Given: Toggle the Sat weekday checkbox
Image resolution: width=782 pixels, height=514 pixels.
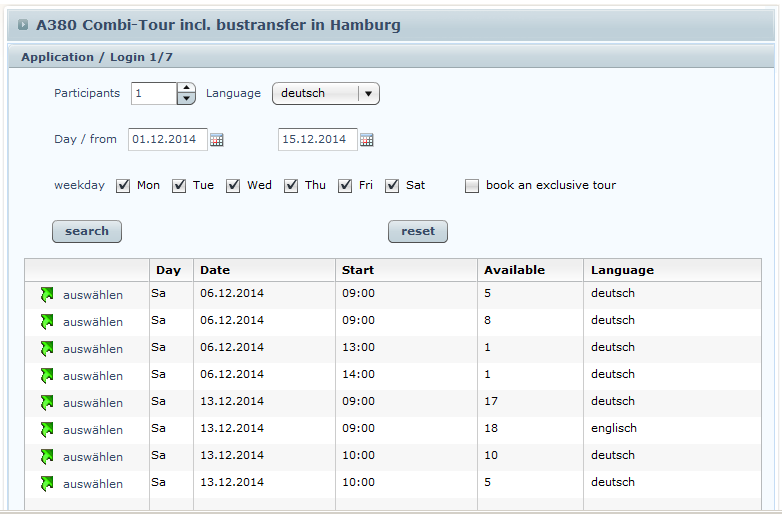Looking at the screenshot, I should tap(393, 186).
